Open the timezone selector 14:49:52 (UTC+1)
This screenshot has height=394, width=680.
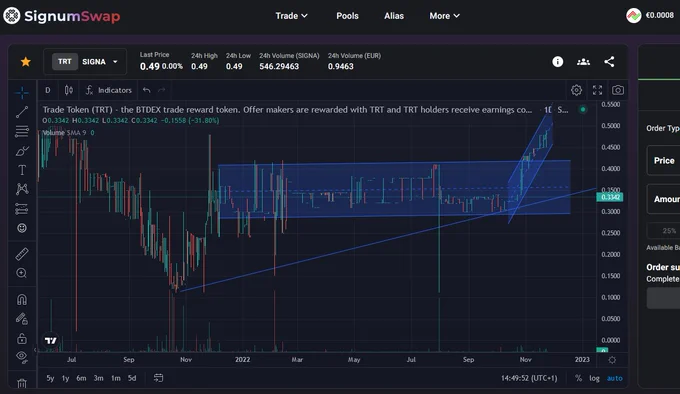(x=529, y=378)
